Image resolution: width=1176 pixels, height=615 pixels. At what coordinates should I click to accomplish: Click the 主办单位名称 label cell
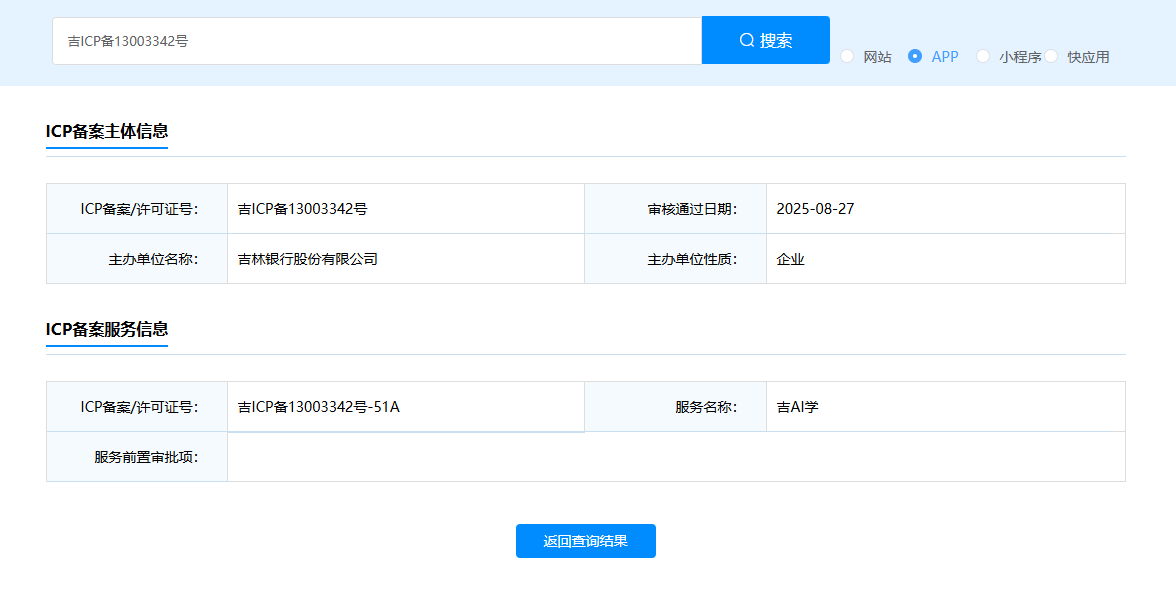tap(136, 259)
